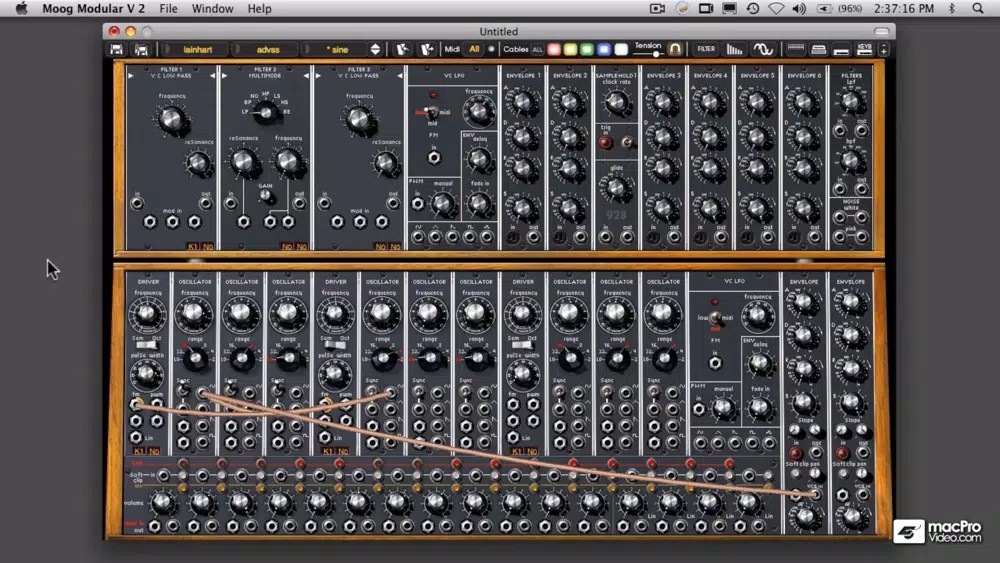Open the 'lainhart' bank dropdown

click(197, 49)
